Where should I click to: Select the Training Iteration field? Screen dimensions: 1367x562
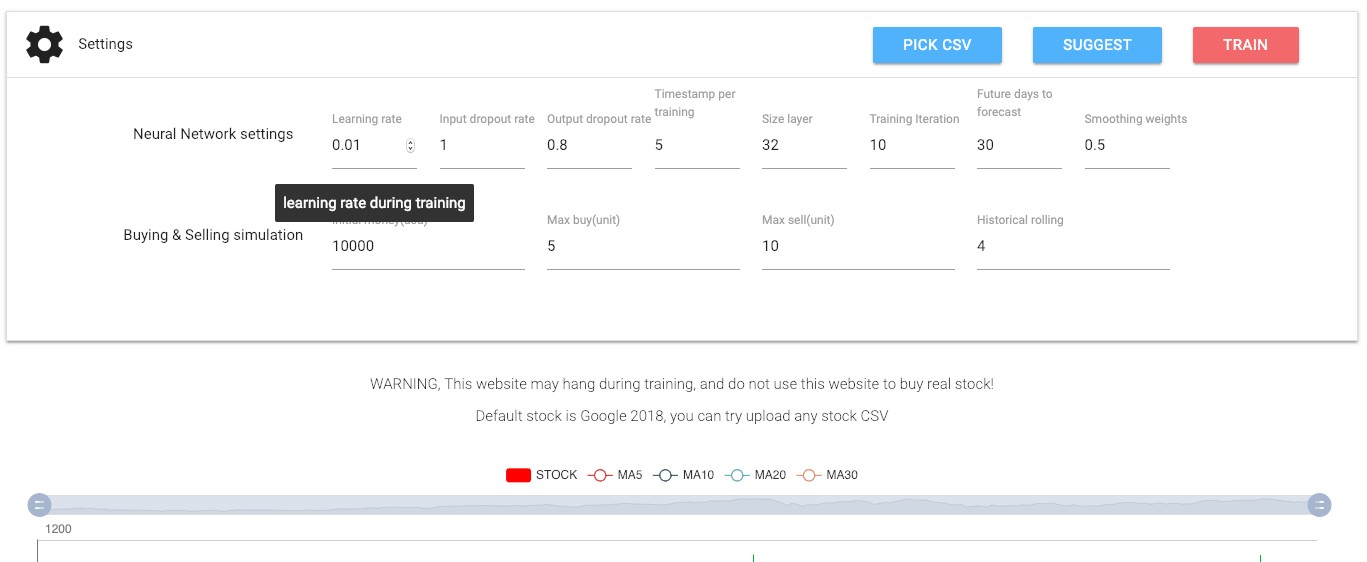click(x=911, y=146)
